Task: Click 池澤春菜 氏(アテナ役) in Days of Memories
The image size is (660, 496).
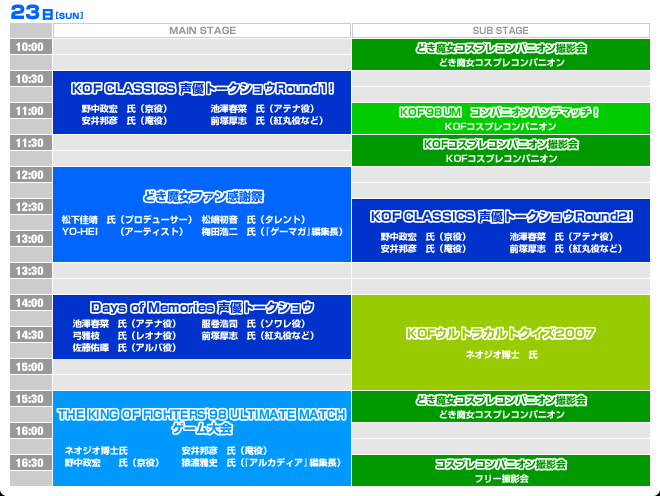Action: coord(124,324)
